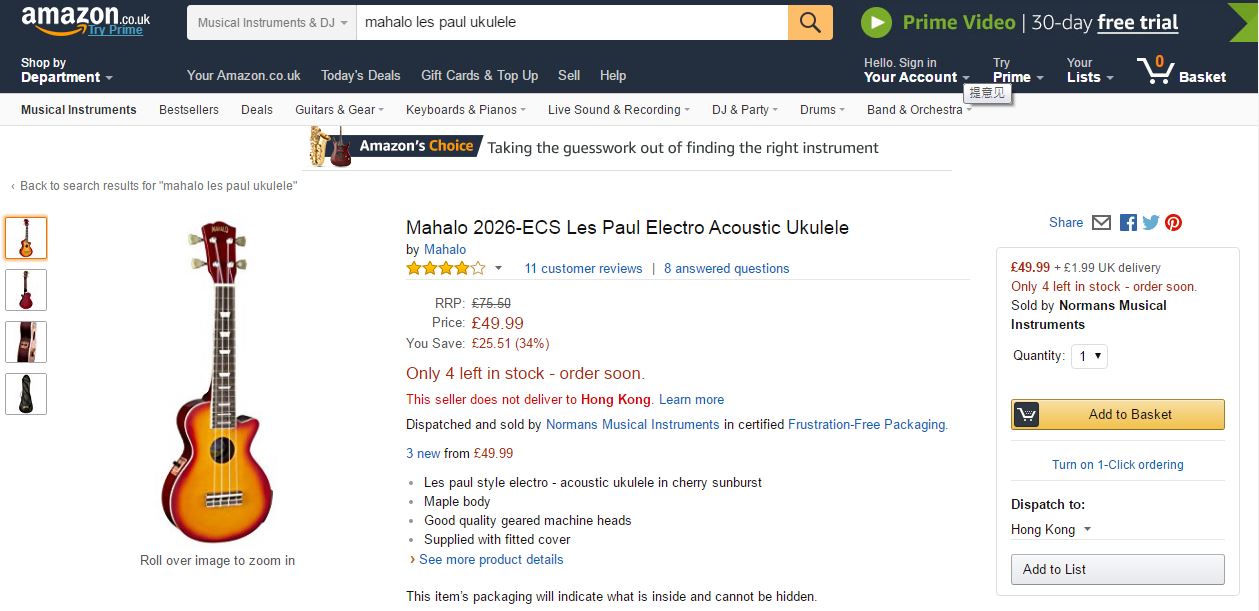
Task: View the black carry bag thumbnail
Action: point(26,394)
